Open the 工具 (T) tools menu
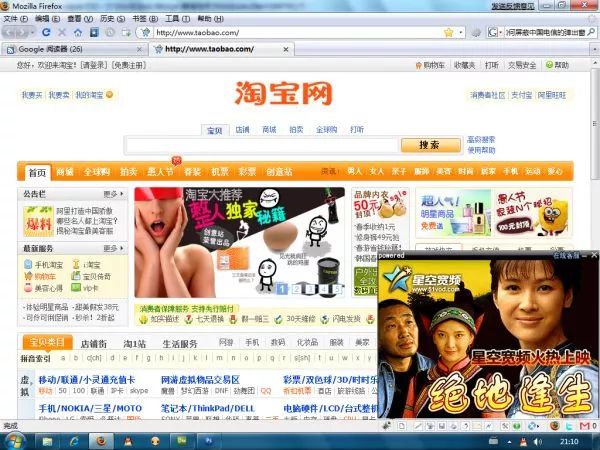 coord(178,19)
